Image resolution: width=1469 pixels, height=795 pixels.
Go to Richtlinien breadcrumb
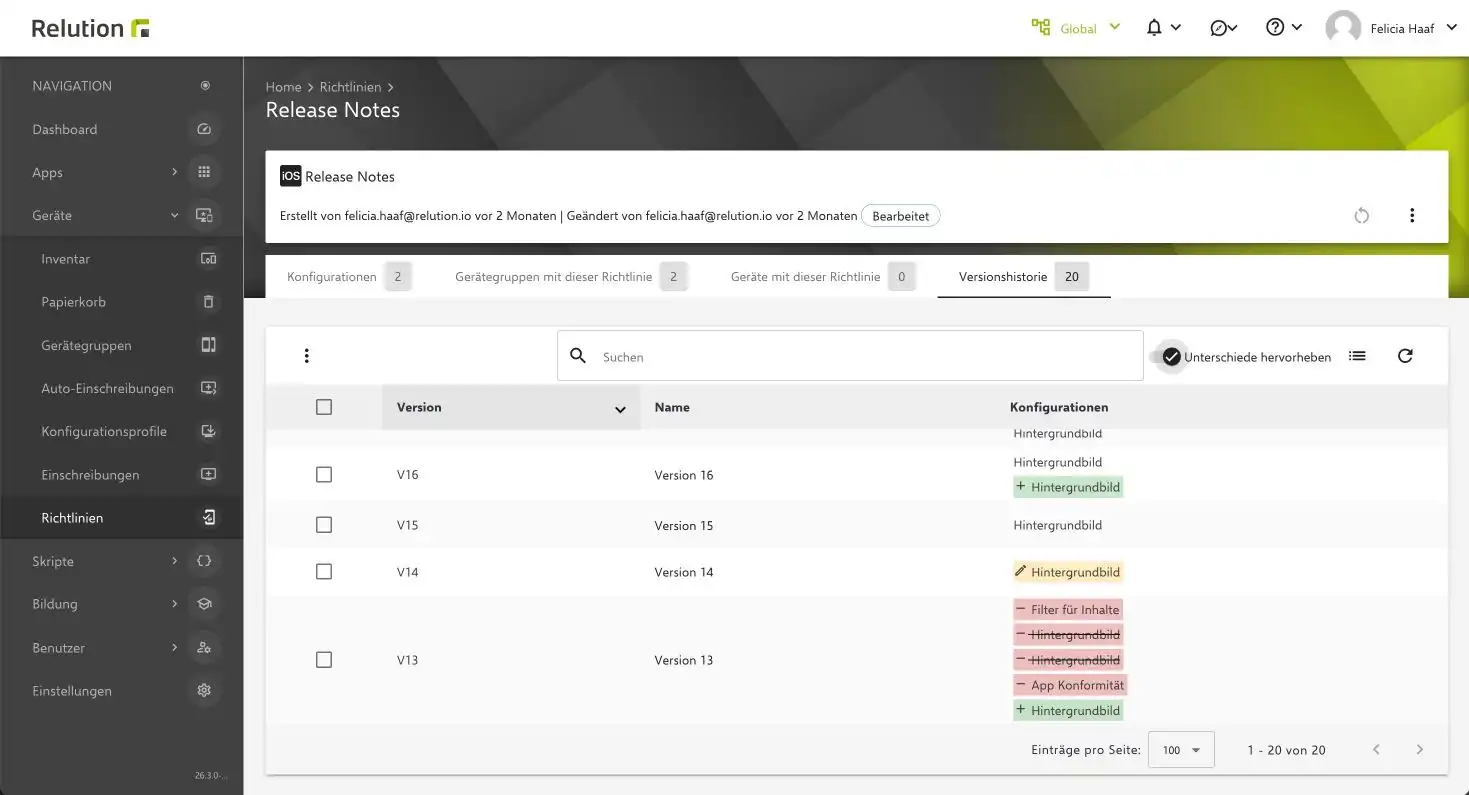(x=350, y=87)
